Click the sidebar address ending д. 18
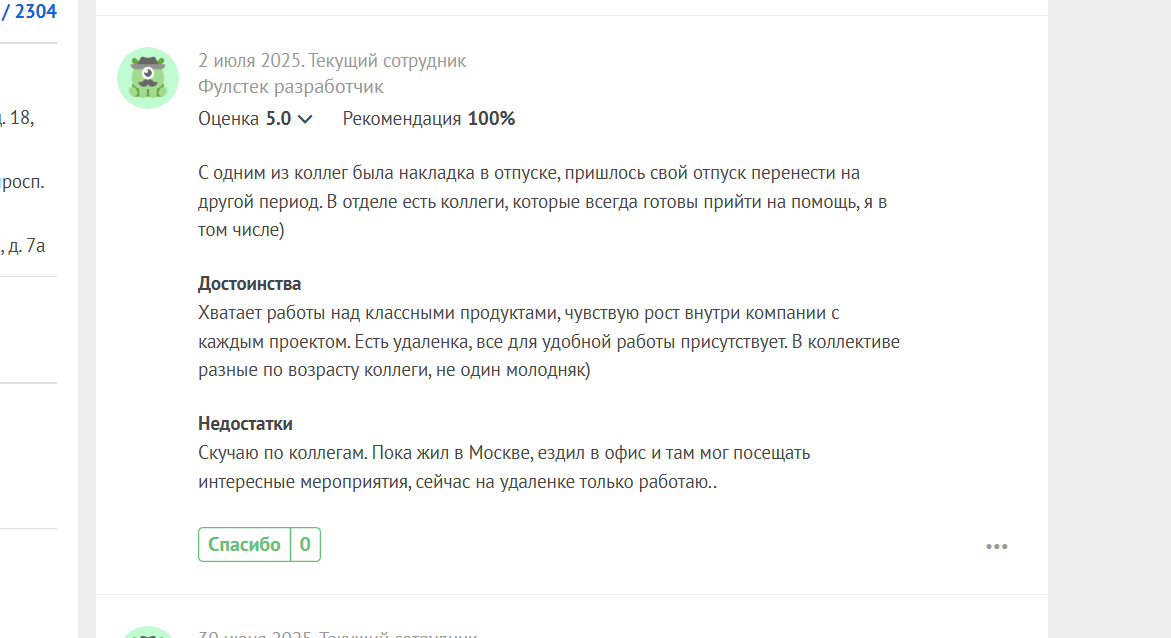1171x638 pixels. pyautogui.click(x=16, y=118)
